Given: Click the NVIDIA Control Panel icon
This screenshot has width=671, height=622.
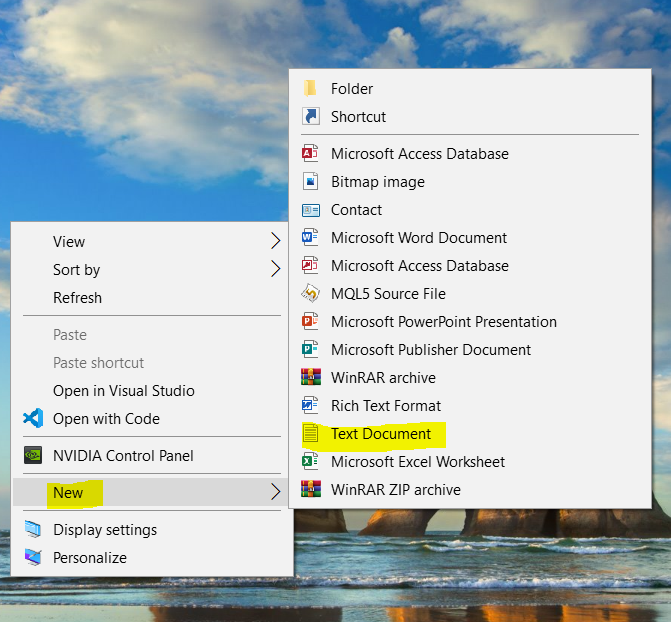Looking at the screenshot, I should 33,456.
